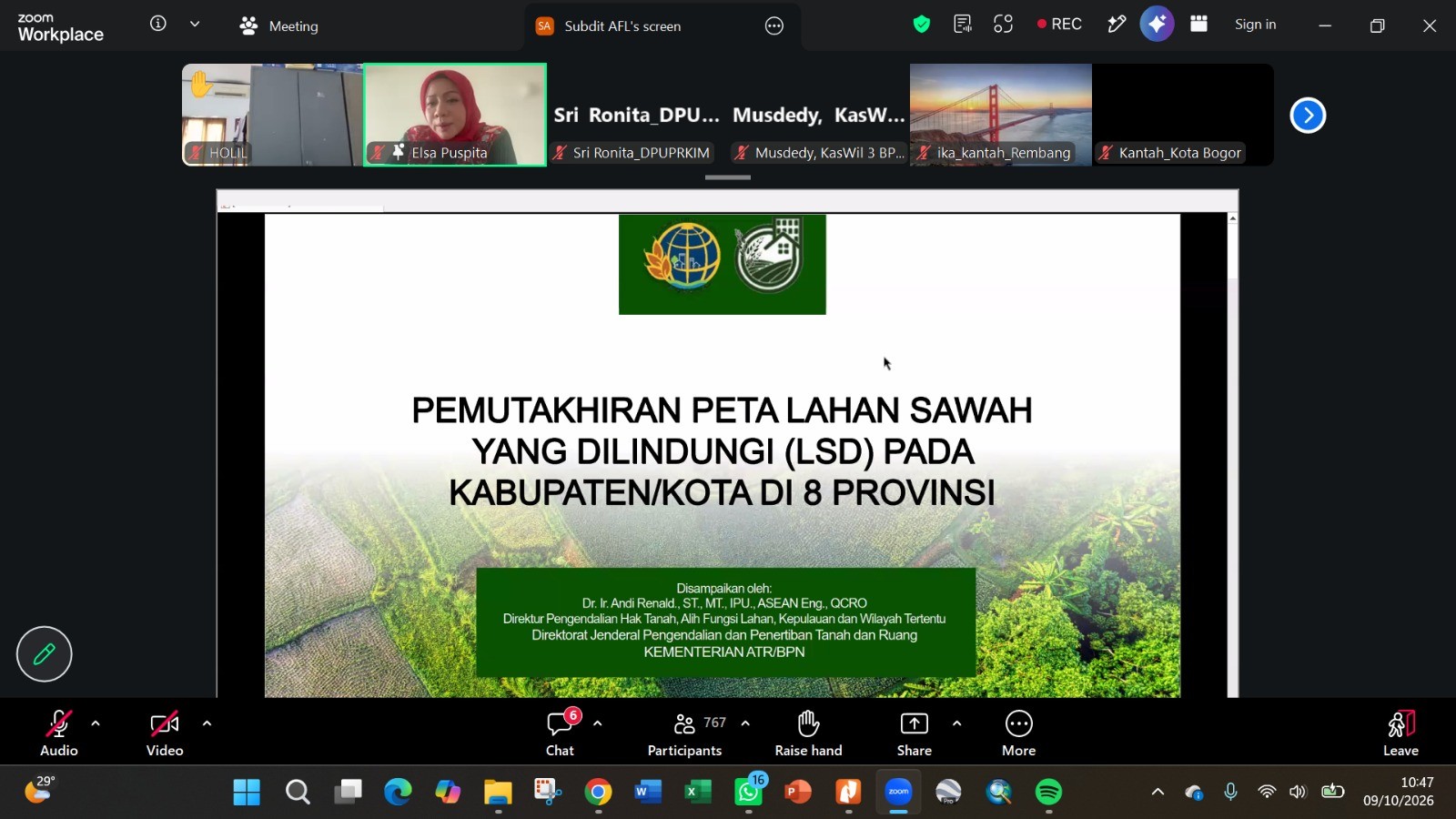The width and height of the screenshot is (1456, 819).
Task: Unmute with the Audio microphone button
Action: coord(59,733)
